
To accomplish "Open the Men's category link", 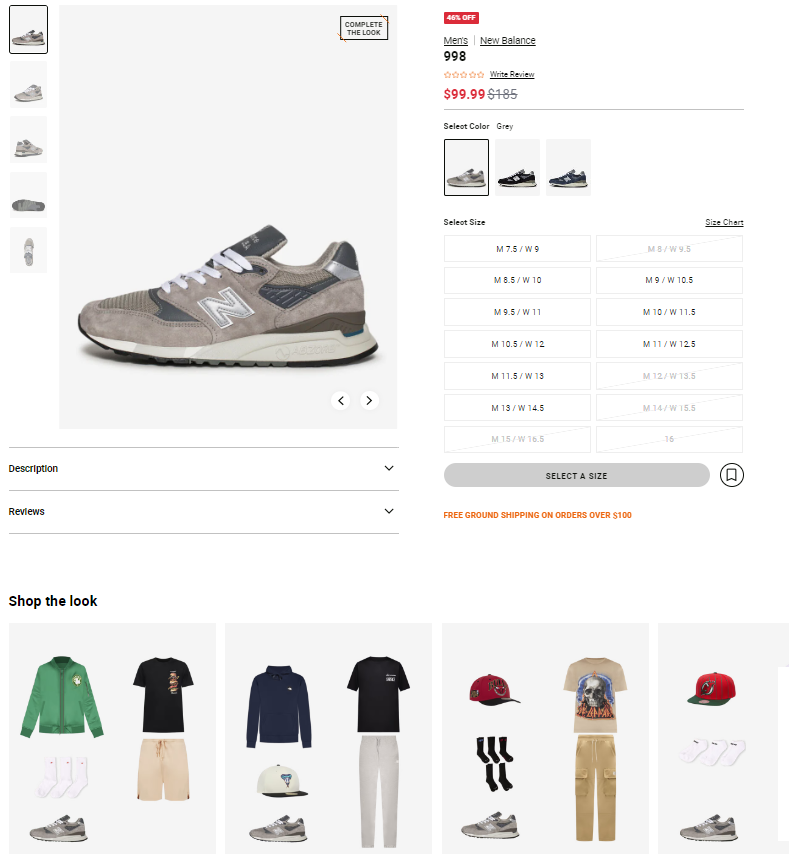I will tap(455, 40).
